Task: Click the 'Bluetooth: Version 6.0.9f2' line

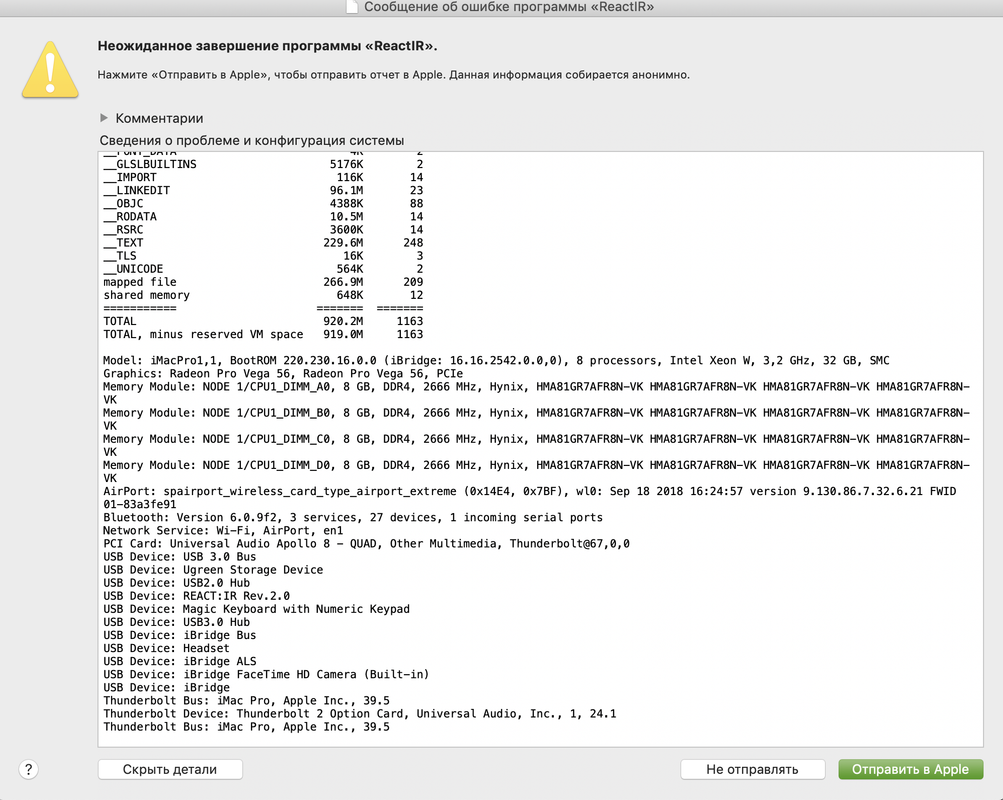Action: coord(352,517)
